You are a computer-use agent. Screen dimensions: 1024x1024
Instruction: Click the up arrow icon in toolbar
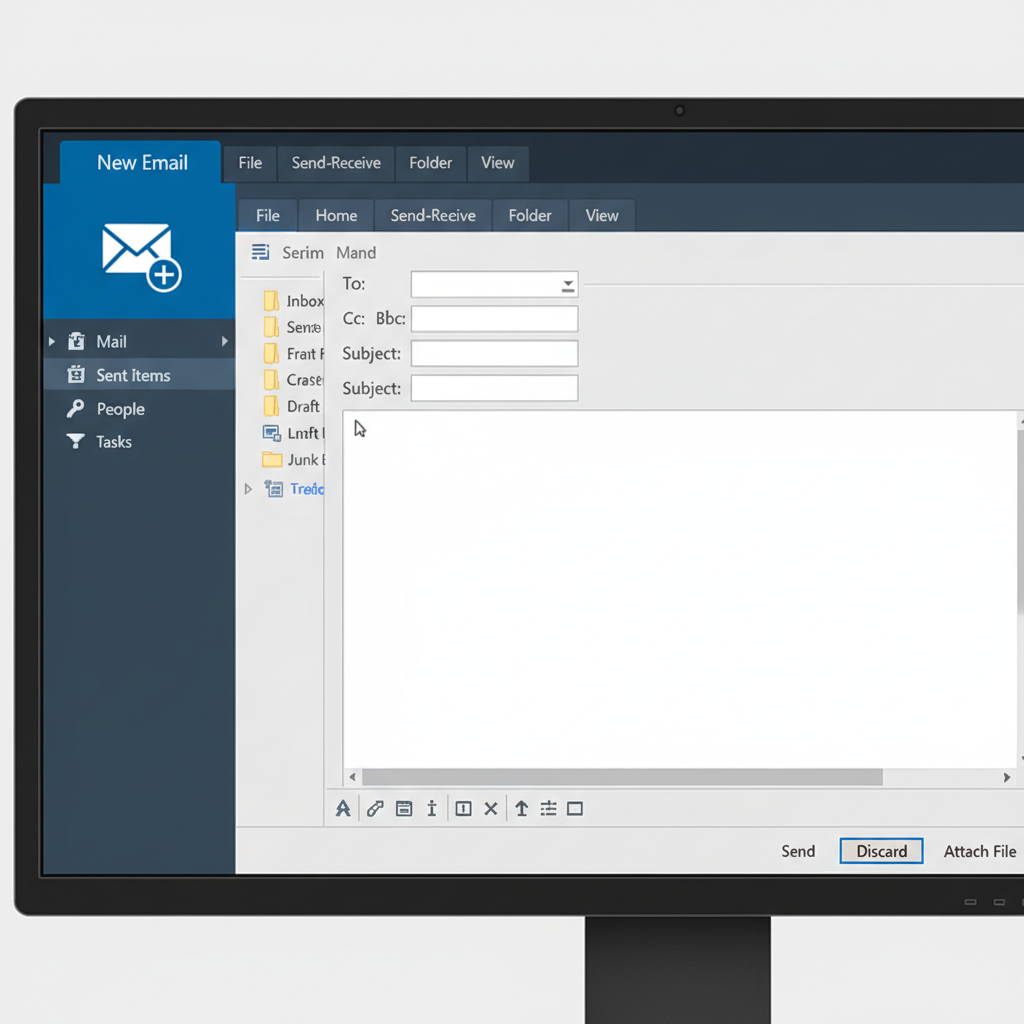(x=521, y=809)
